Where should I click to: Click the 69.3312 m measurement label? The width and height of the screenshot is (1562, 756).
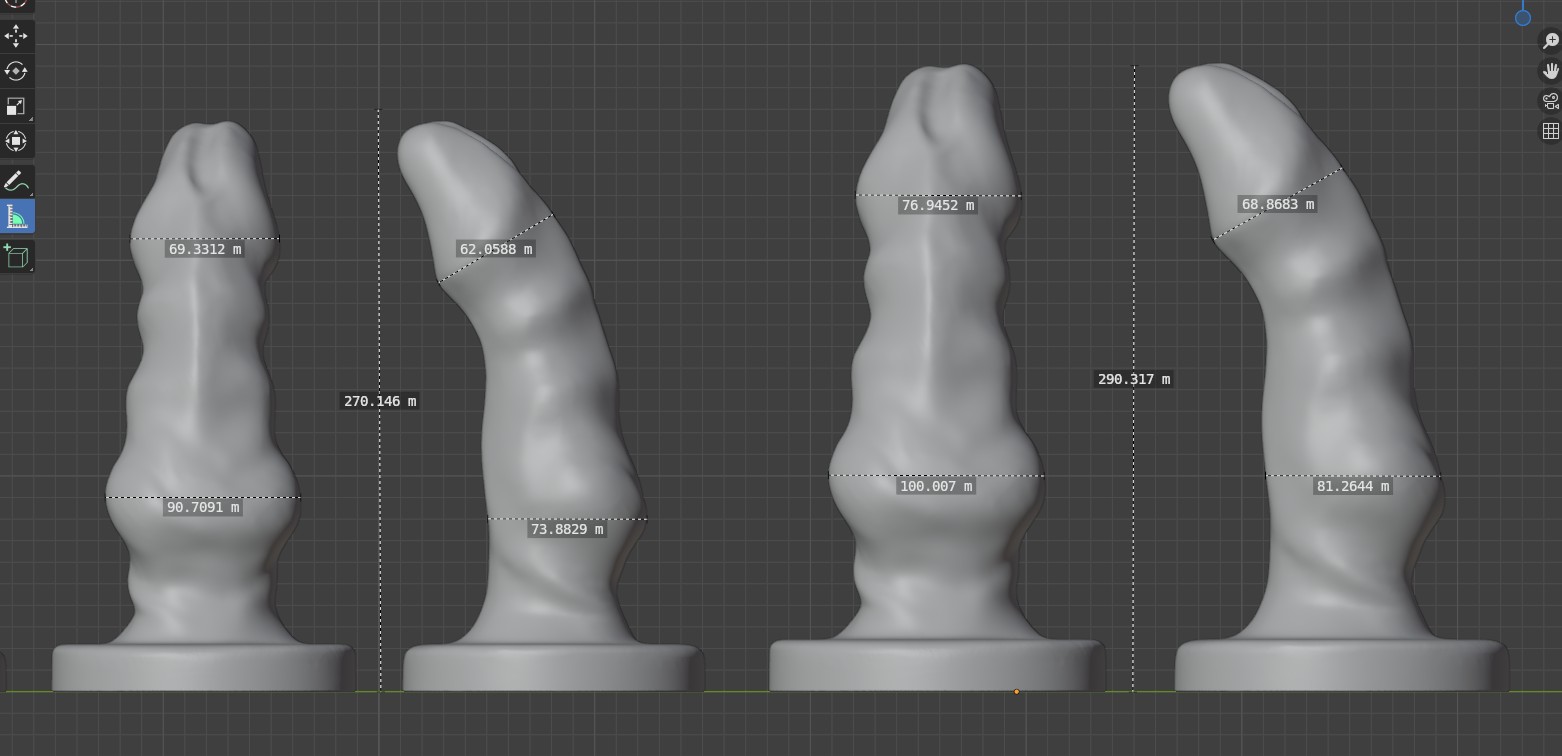pyautogui.click(x=205, y=249)
